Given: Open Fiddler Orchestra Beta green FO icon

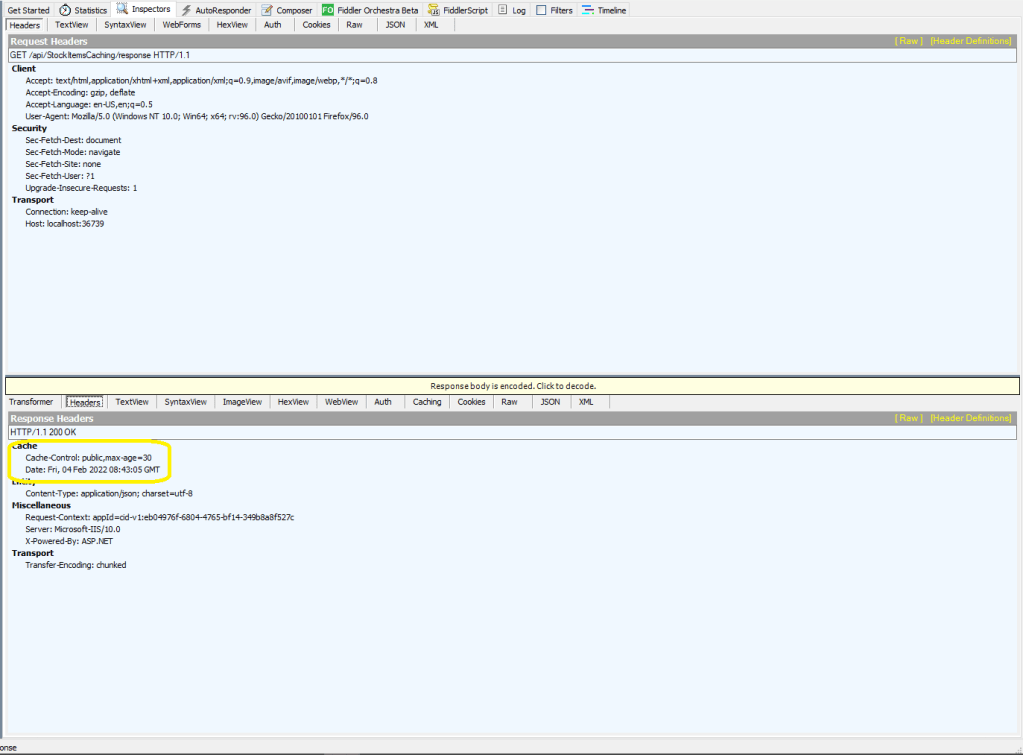Looking at the screenshot, I should click(x=327, y=10).
